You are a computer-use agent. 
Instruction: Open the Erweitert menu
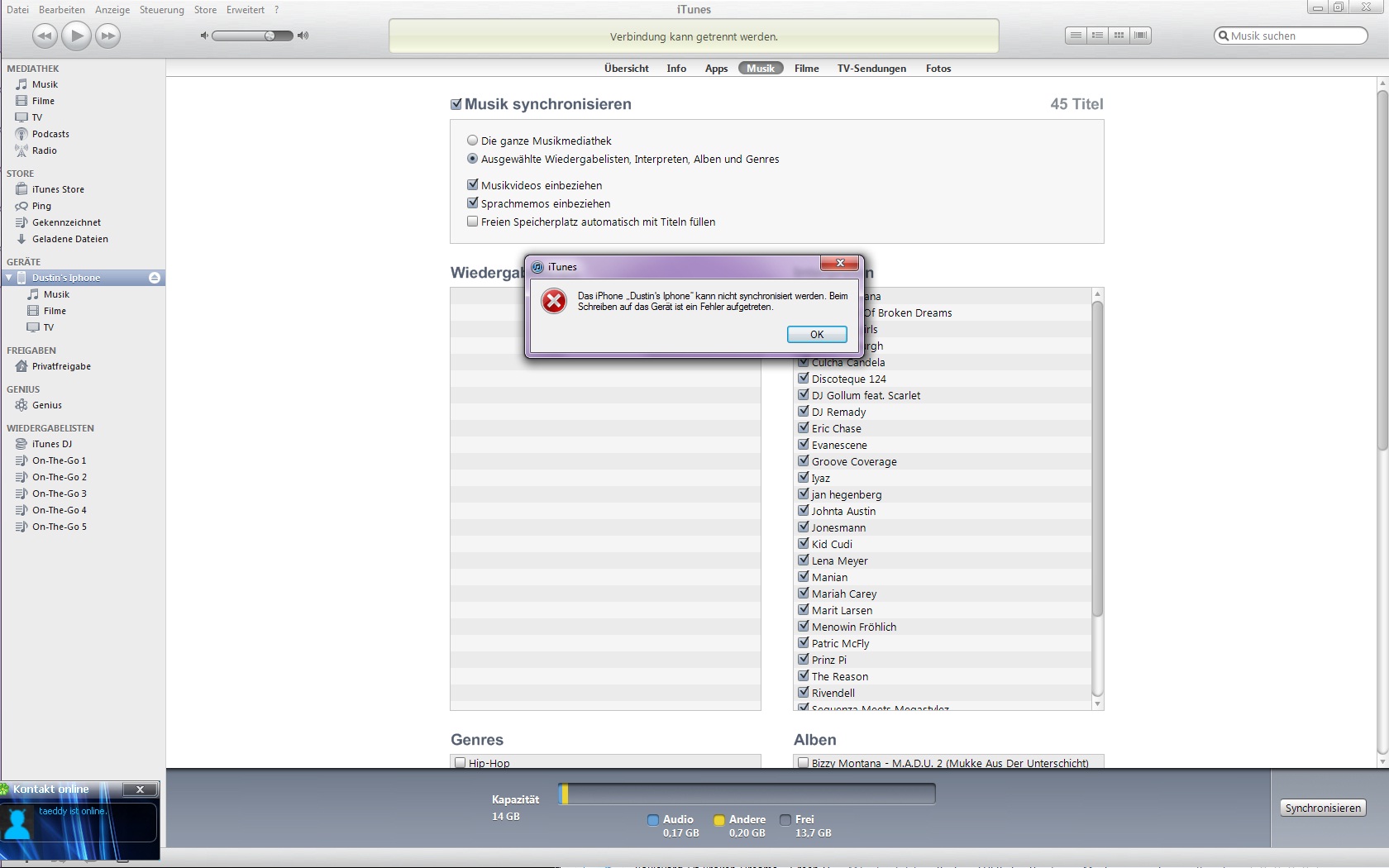246,10
